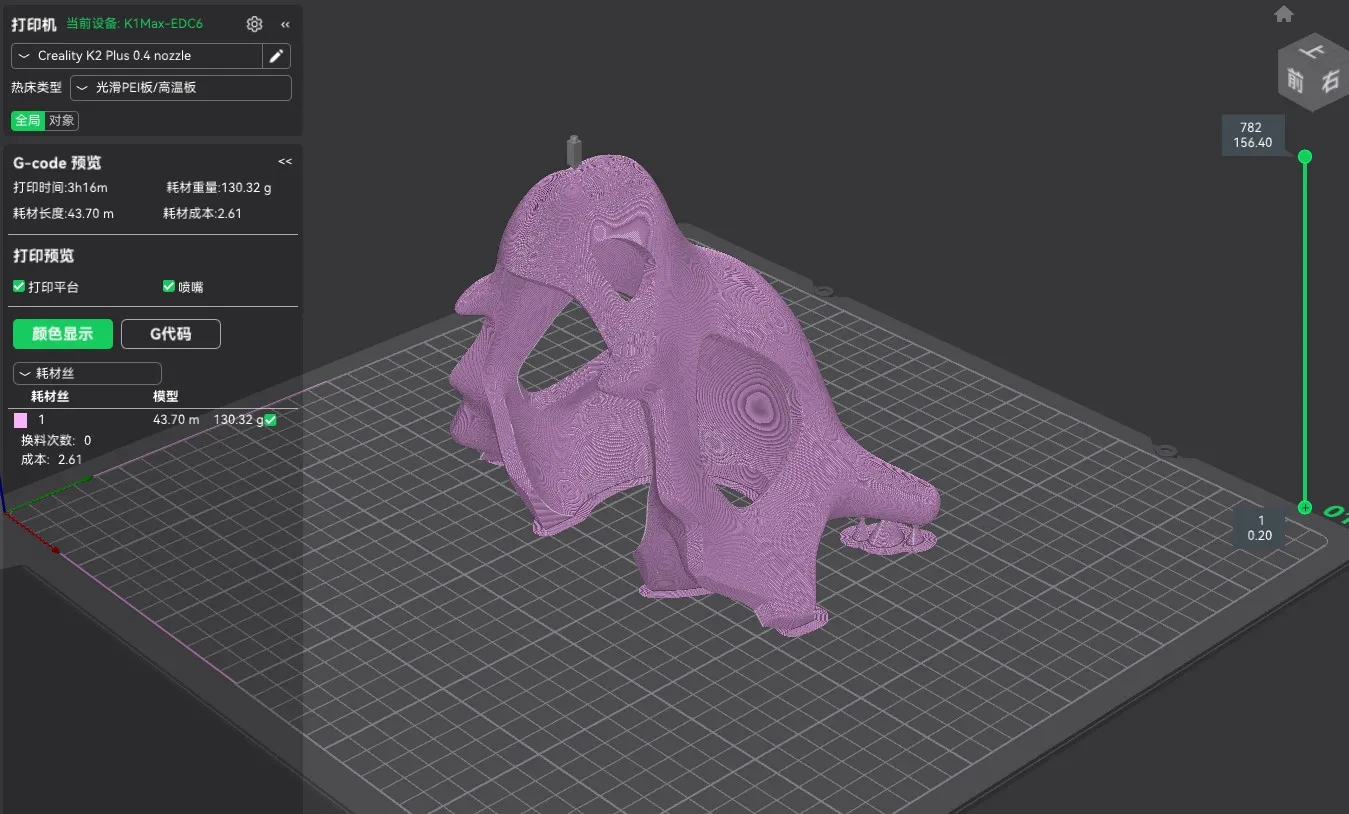Click the 成本: 2.61 text
The height and width of the screenshot is (814, 1349).
51,460
